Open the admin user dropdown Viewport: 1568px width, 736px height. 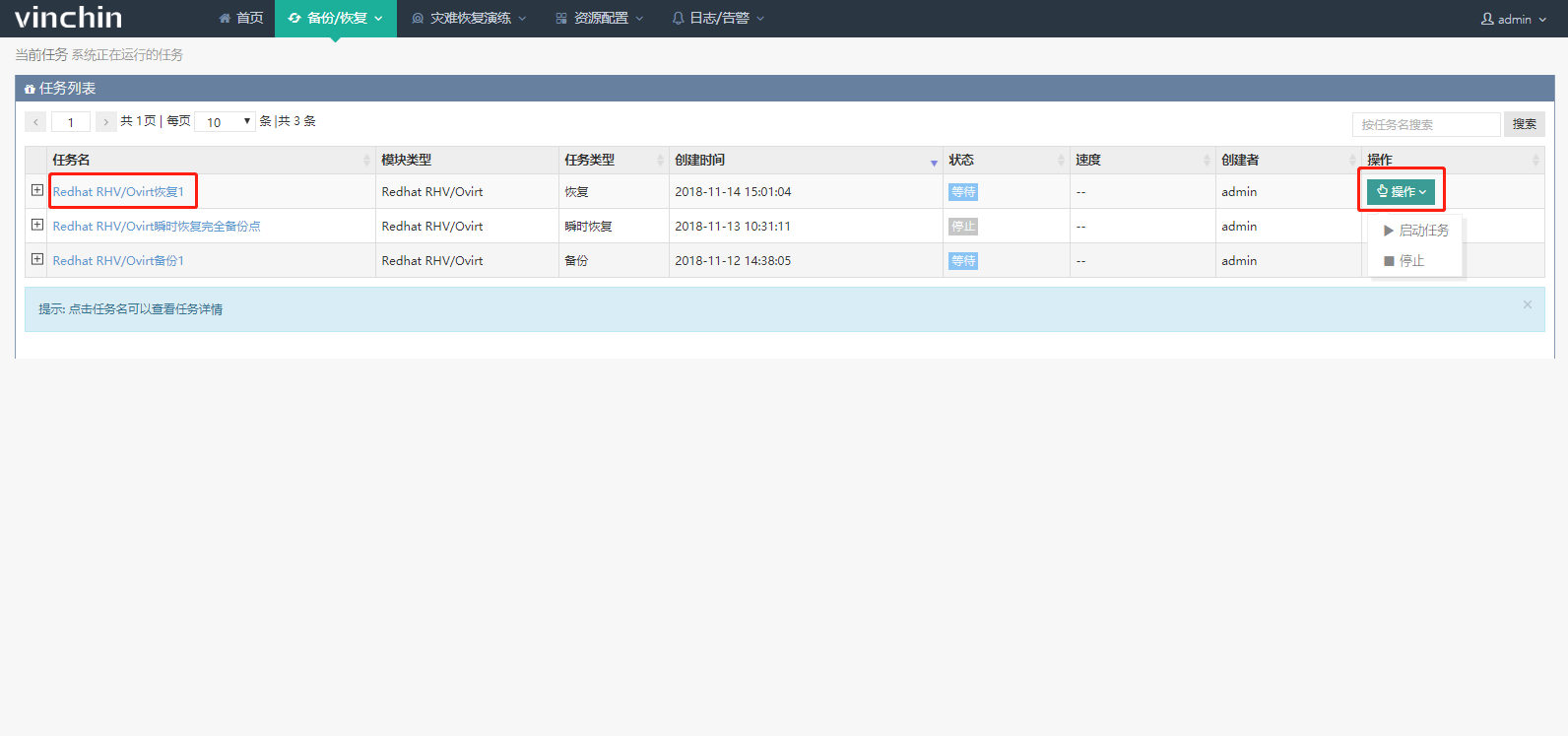point(1514,19)
